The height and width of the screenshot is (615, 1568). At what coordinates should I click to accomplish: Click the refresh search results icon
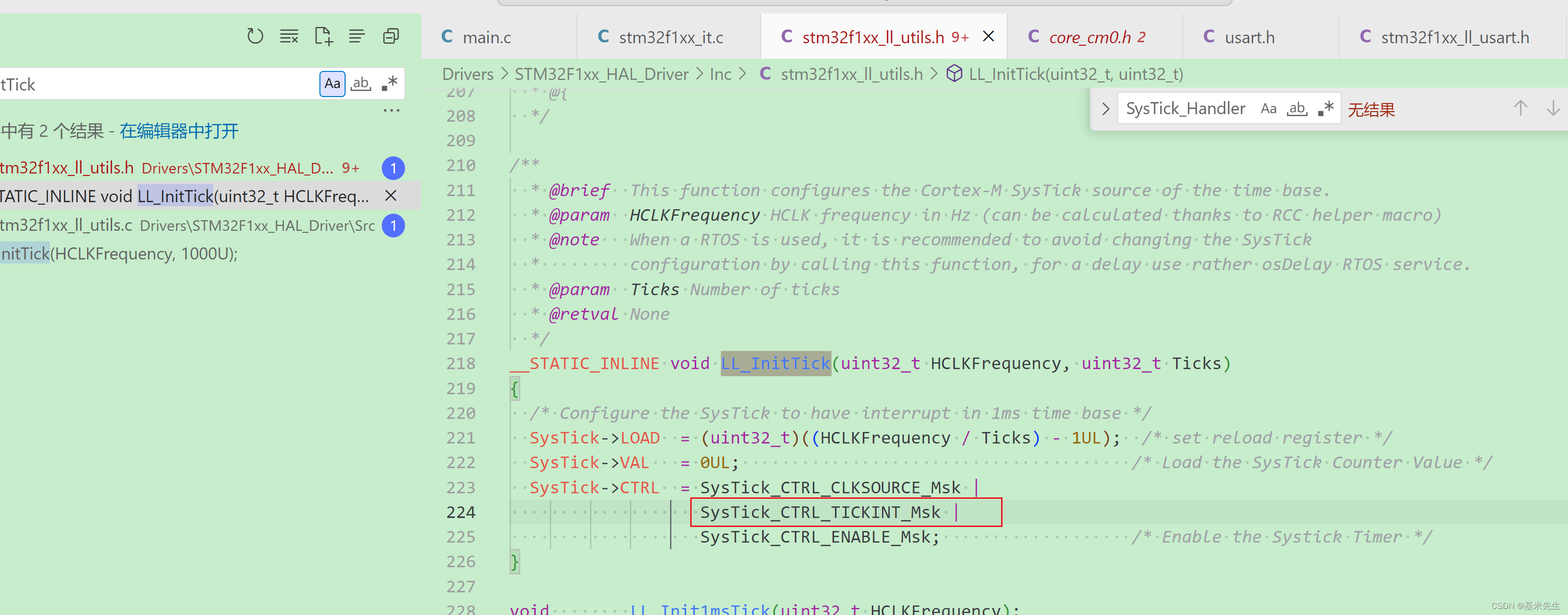pos(255,37)
